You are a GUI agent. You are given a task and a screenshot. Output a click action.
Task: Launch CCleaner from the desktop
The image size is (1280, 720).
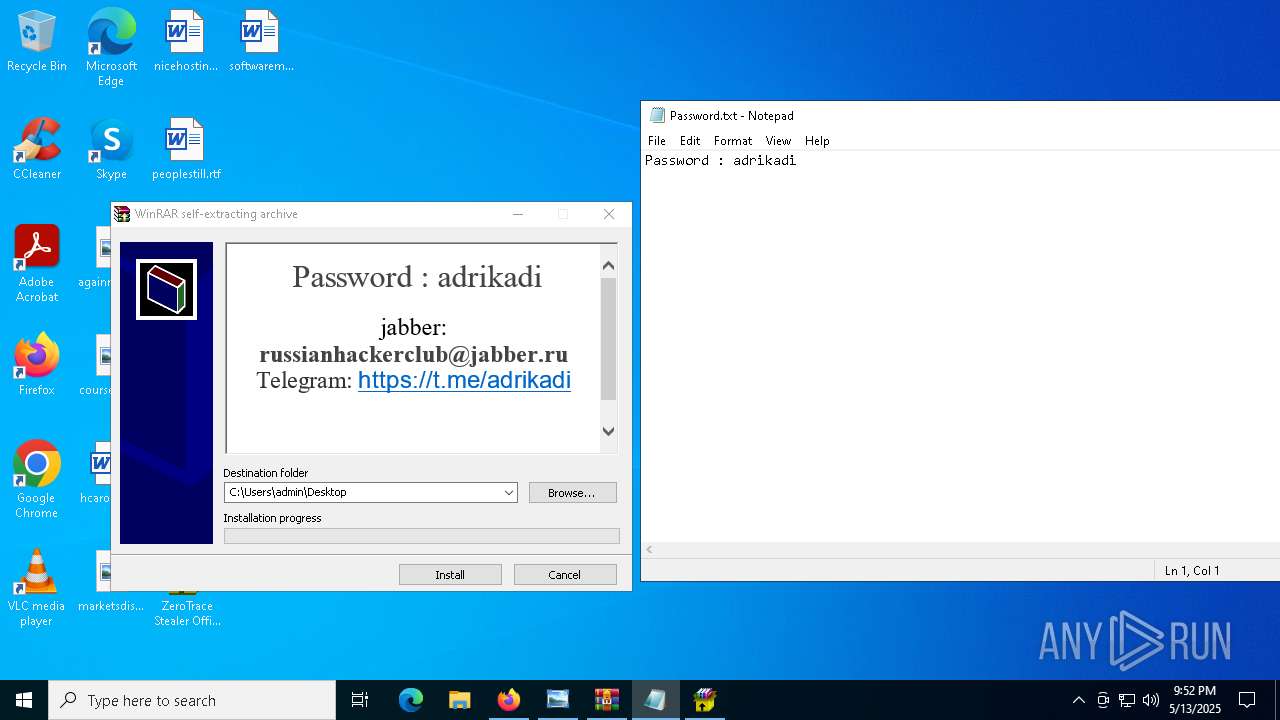coord(37,149)
